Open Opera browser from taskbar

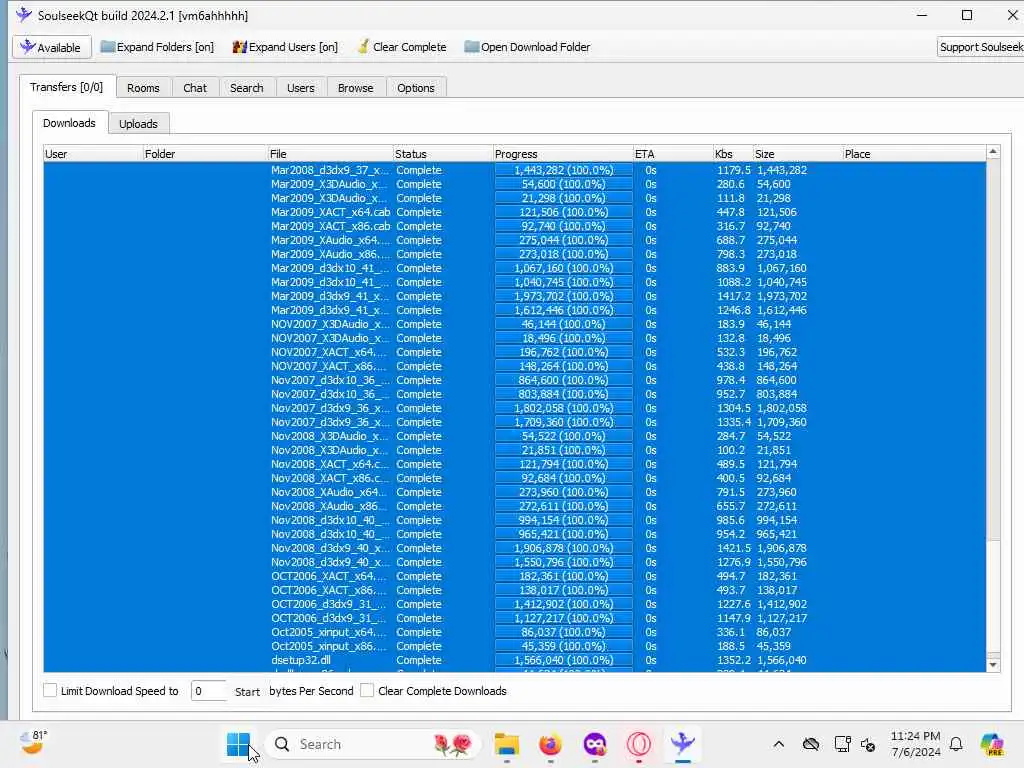point(639,744)
